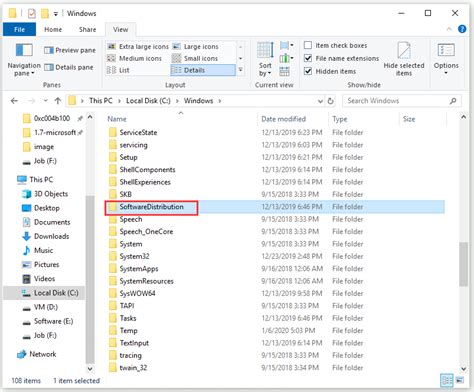Refresh the Windows folder view

[330, 101]
